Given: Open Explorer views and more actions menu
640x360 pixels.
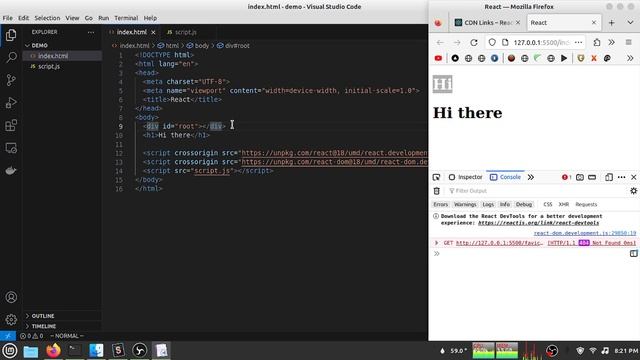Looking at the screenshot, I should click(x=91, y=32).
